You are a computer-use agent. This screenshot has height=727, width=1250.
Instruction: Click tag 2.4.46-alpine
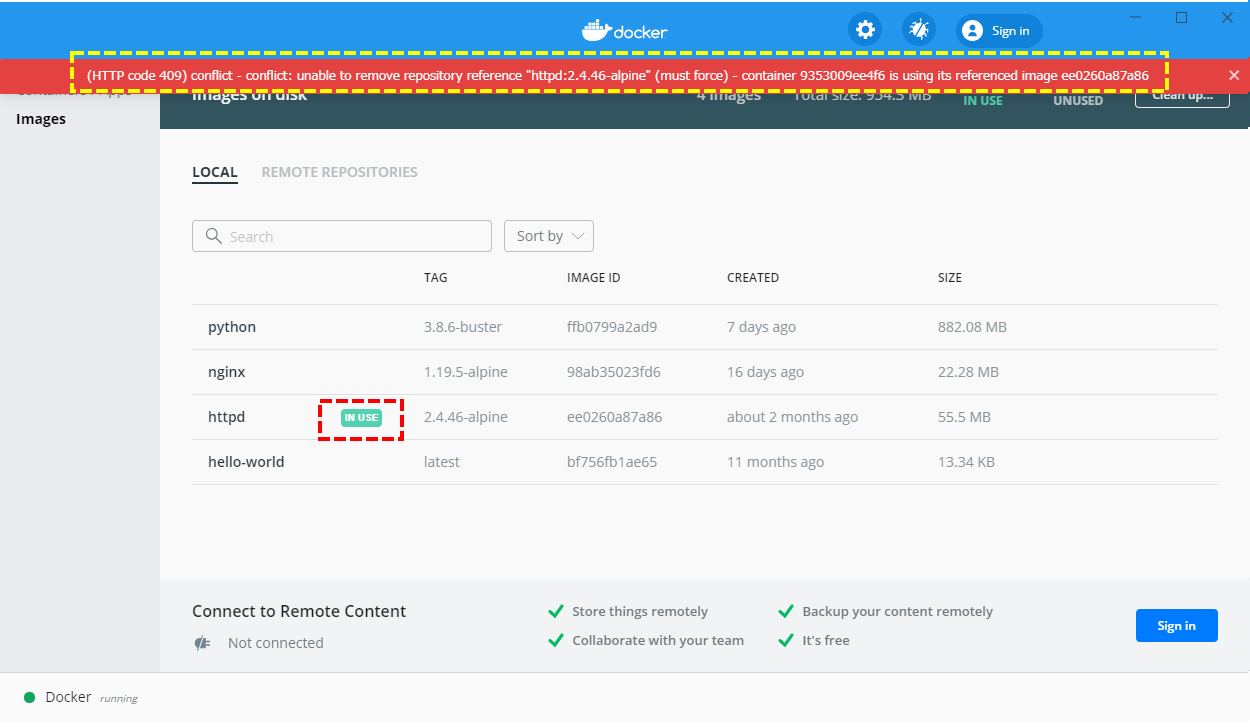click(x=466, y=417)
